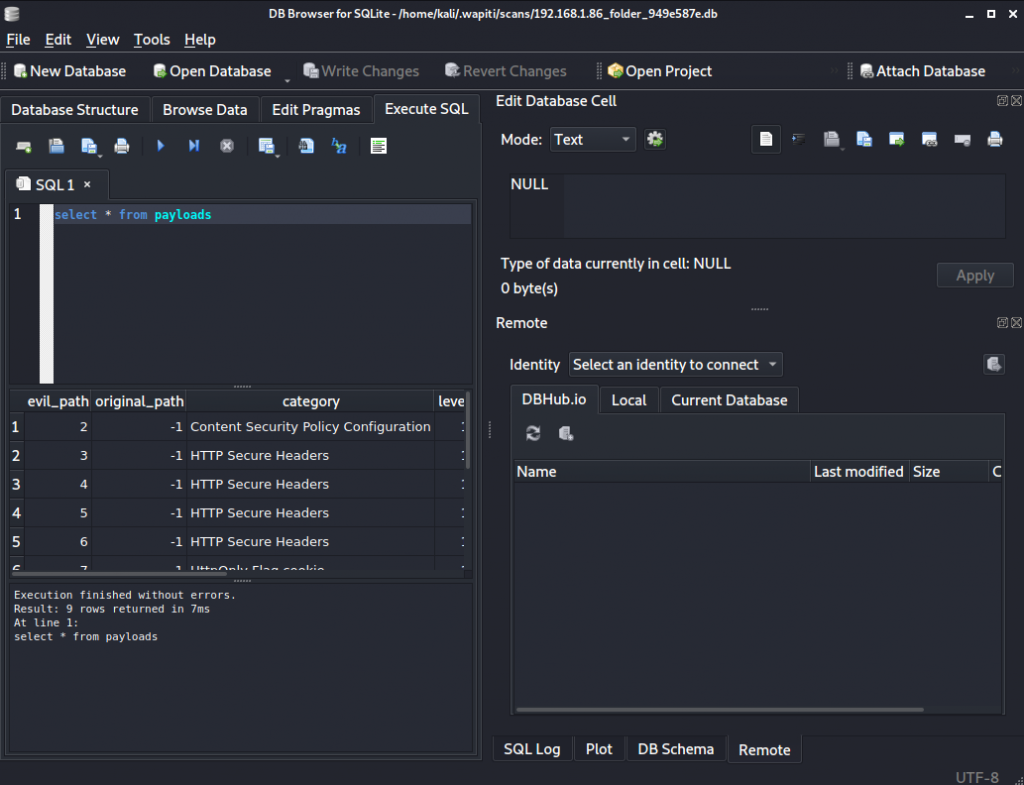Refresh the DBHub.io remote list
The height and width of the screenshot is (785, 1024).
[534, 434]
